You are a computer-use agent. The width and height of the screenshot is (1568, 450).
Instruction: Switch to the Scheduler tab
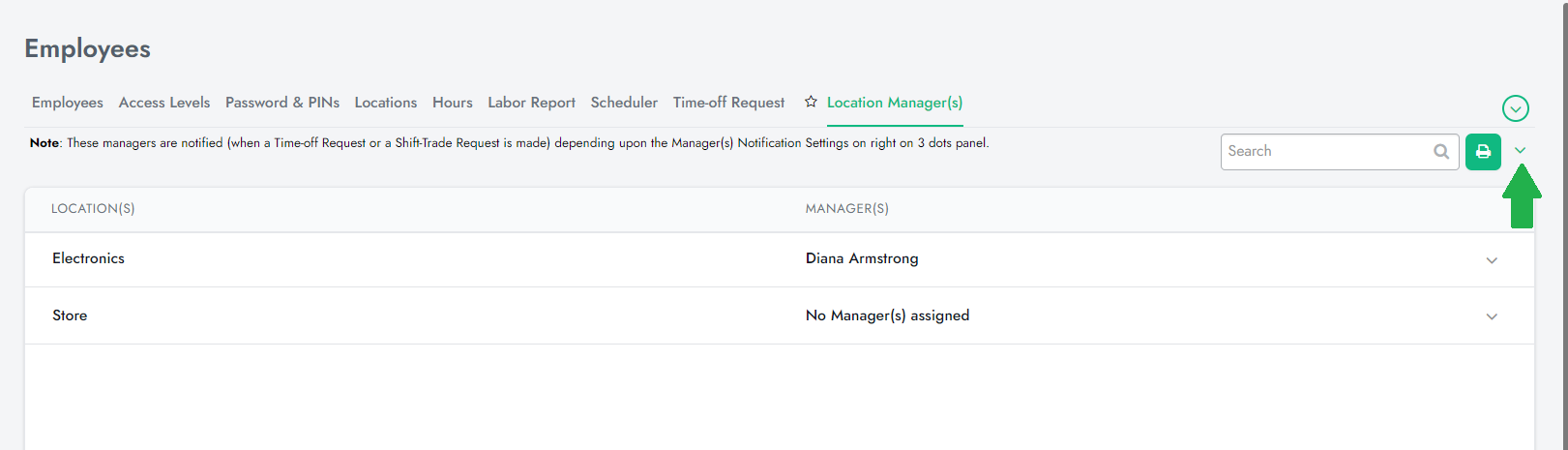tap(624, 103)
